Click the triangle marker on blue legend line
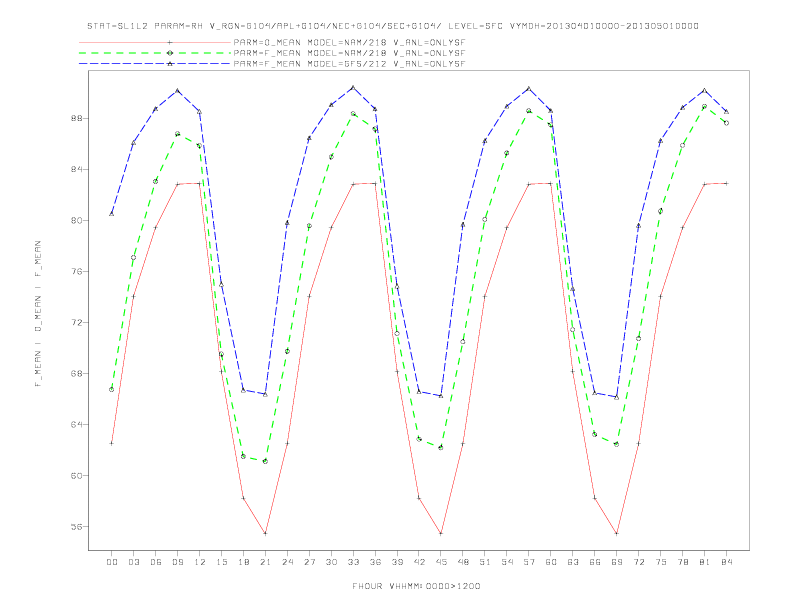This screenshot has width=792, height=612. [x=170, y=64]
